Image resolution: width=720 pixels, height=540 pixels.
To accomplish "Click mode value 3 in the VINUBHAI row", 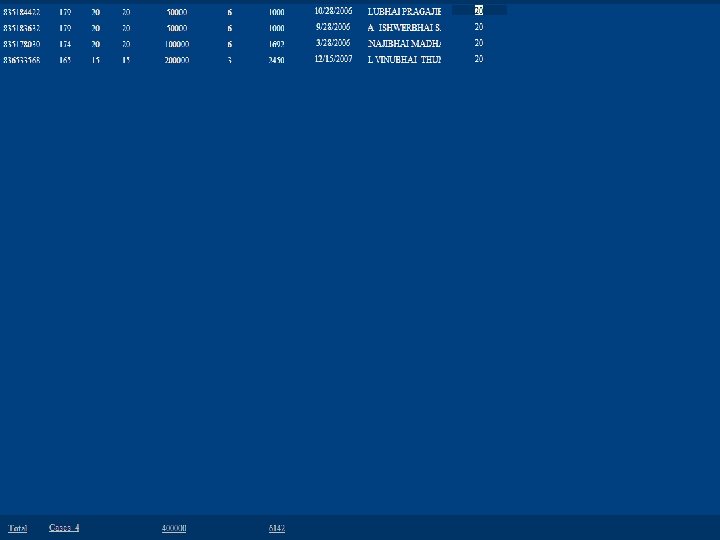I will (230, 60).
